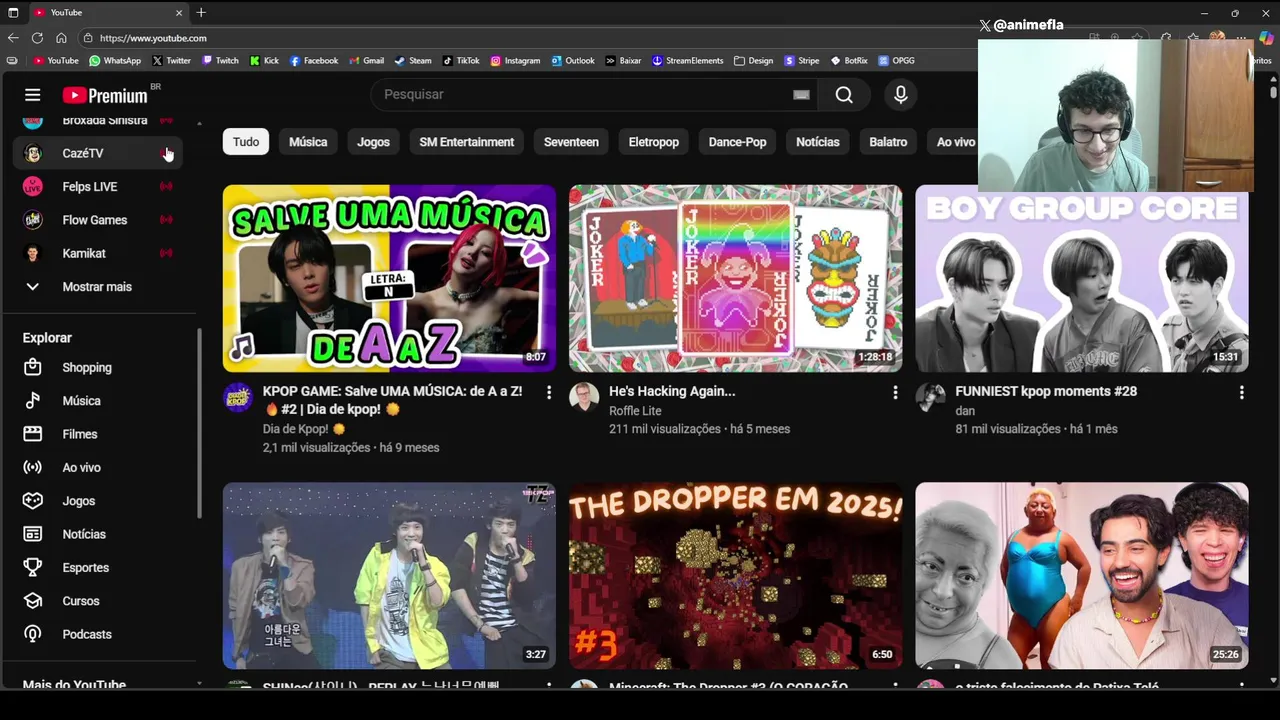1280x720 pixels.
Task: Open WhatsApp bookmark
Action: [115, 60]
